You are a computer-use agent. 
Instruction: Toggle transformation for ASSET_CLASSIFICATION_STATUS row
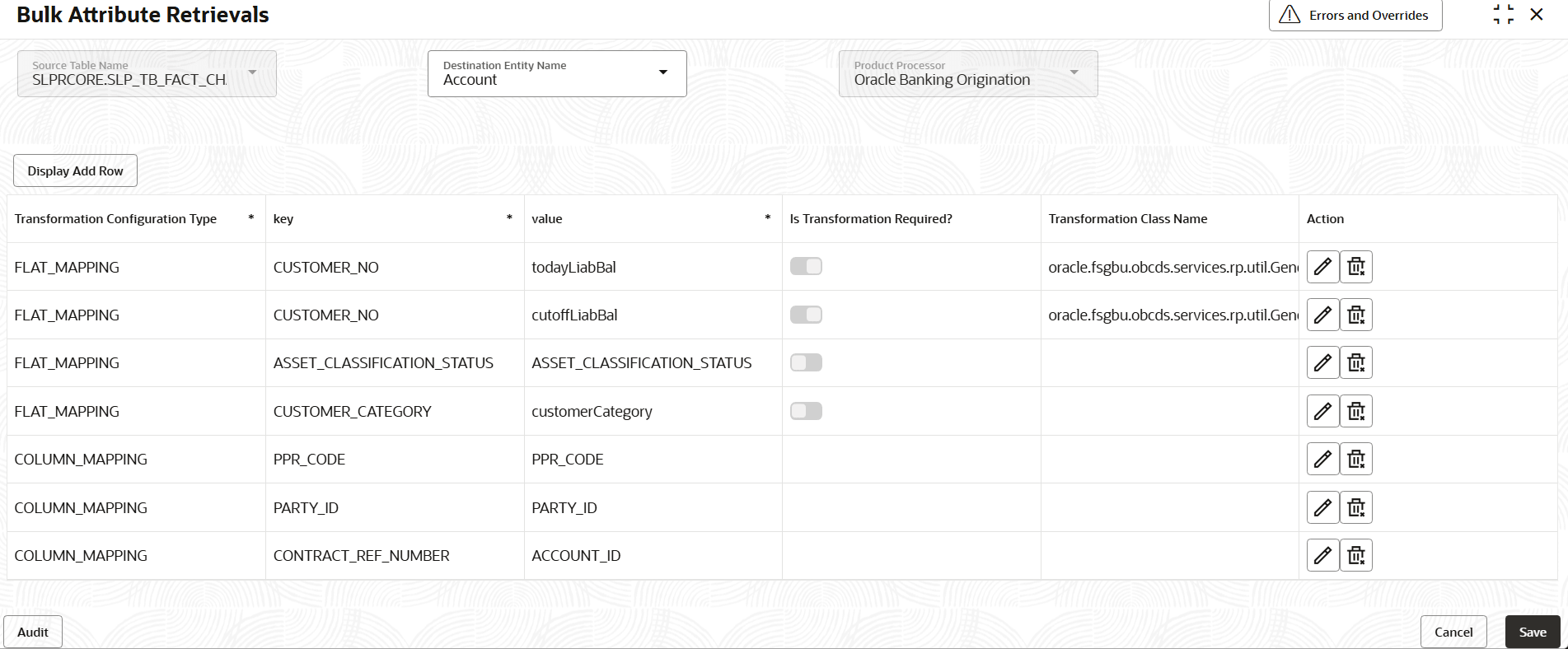(x=806, y=362)
